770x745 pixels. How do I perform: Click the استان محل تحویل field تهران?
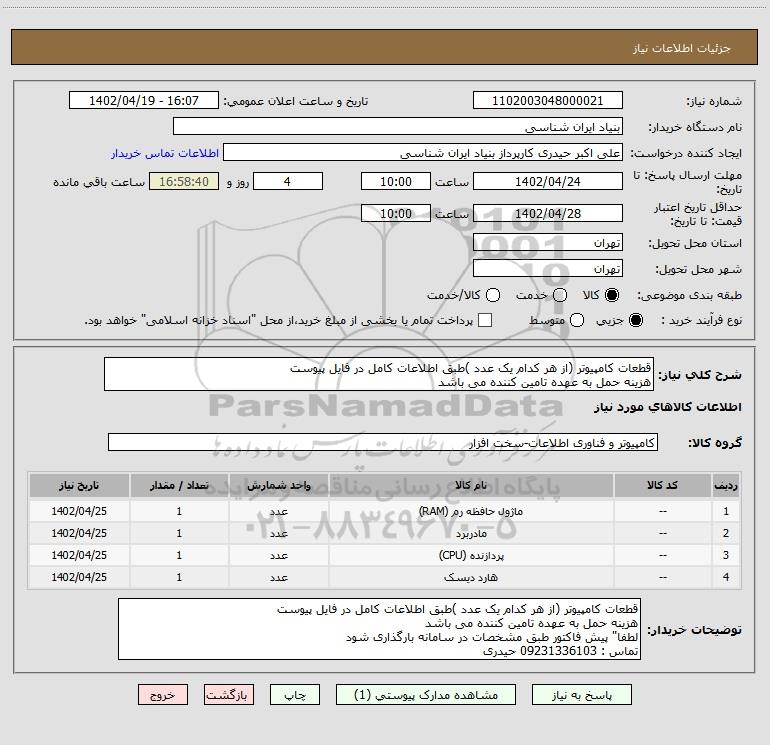(x=548, y=243)
